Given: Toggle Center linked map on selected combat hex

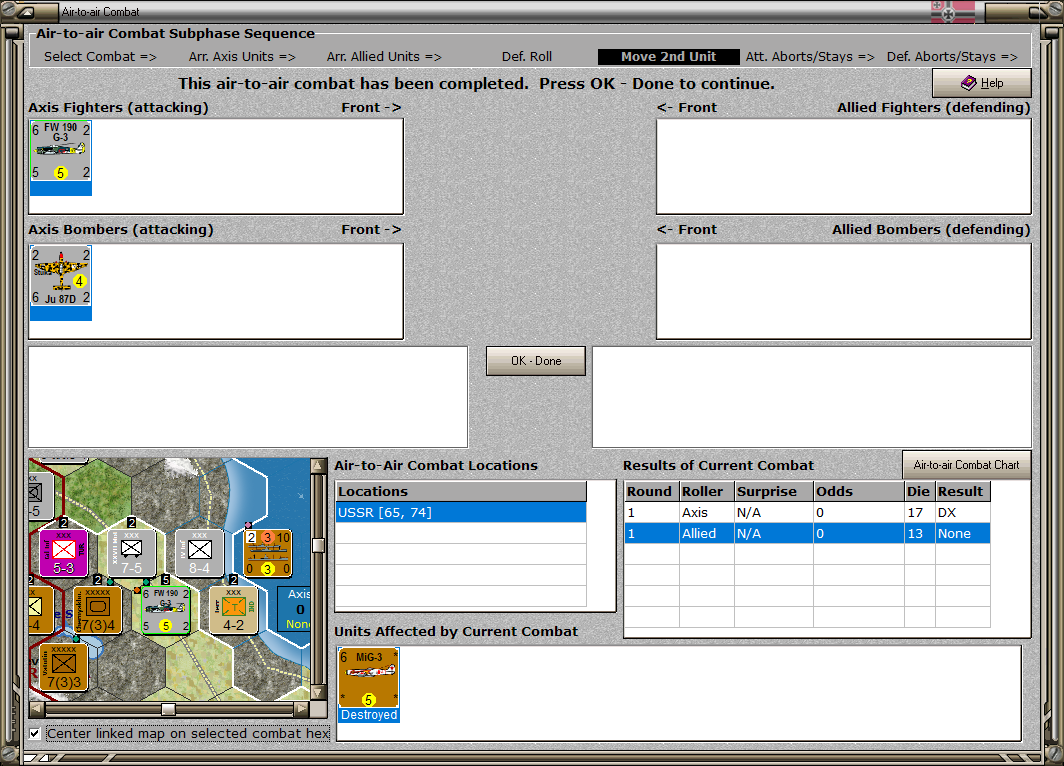Looking at the screenshot, I should pyautogui.click(x=35, y=733).
